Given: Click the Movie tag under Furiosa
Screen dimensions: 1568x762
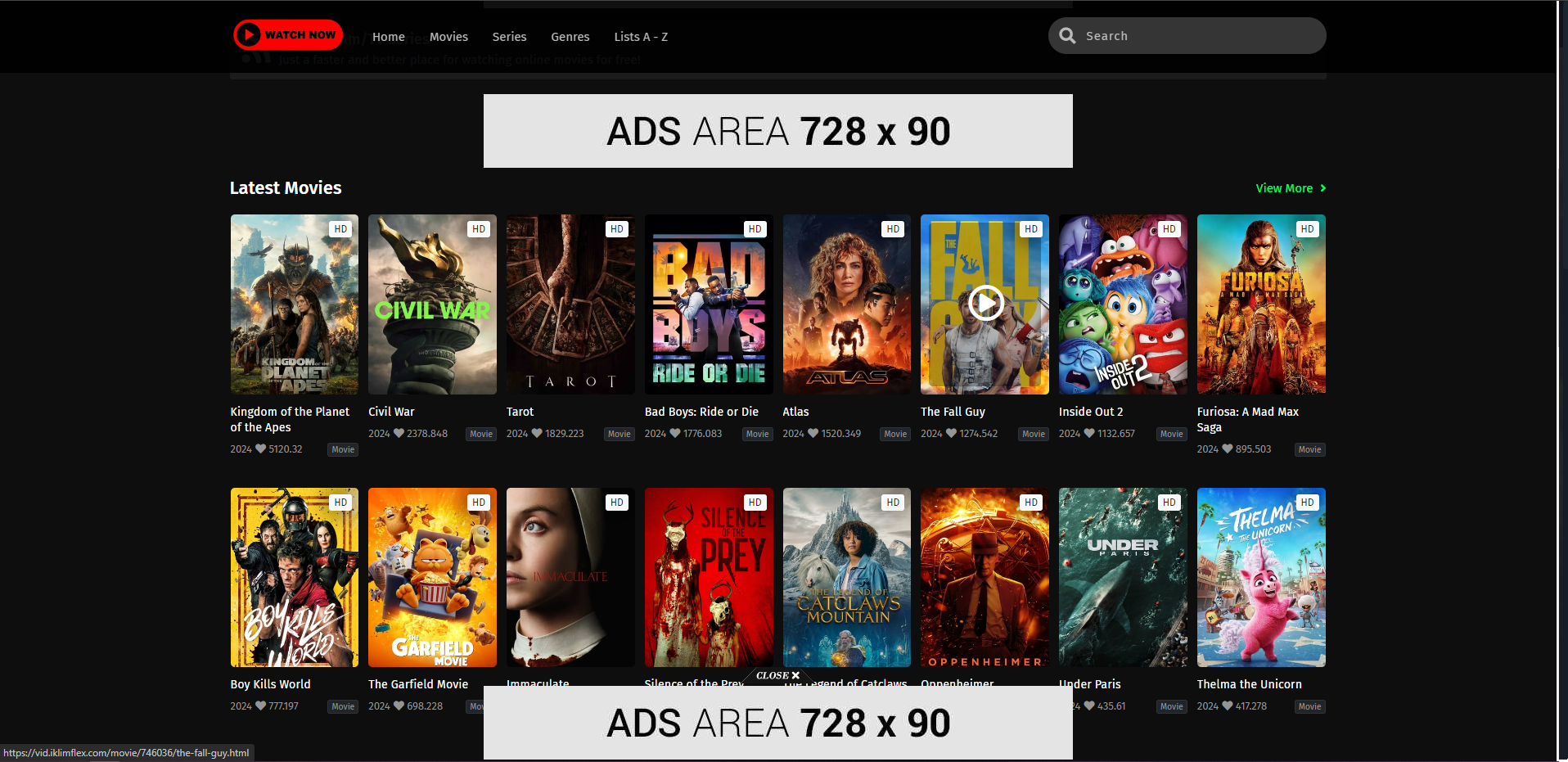Looking at the screenshot, I should (x=1309, y=449).
